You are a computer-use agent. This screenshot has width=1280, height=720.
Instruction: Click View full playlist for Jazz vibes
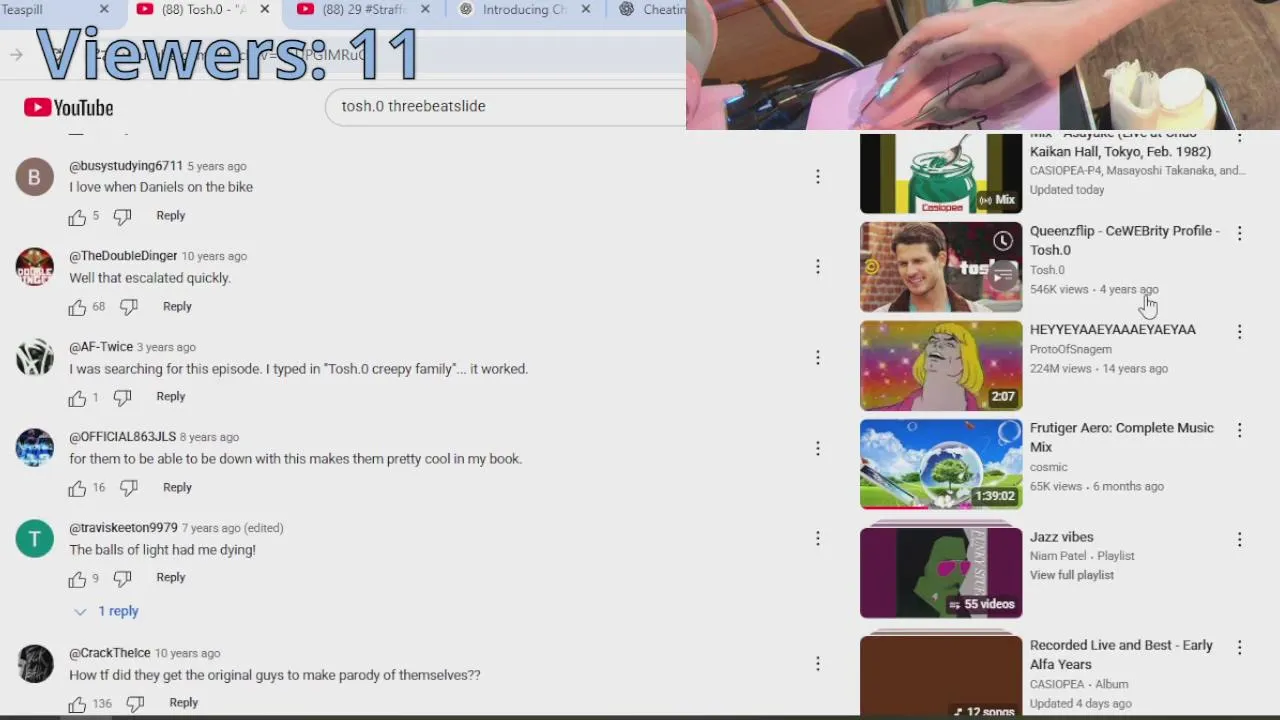1071,575
